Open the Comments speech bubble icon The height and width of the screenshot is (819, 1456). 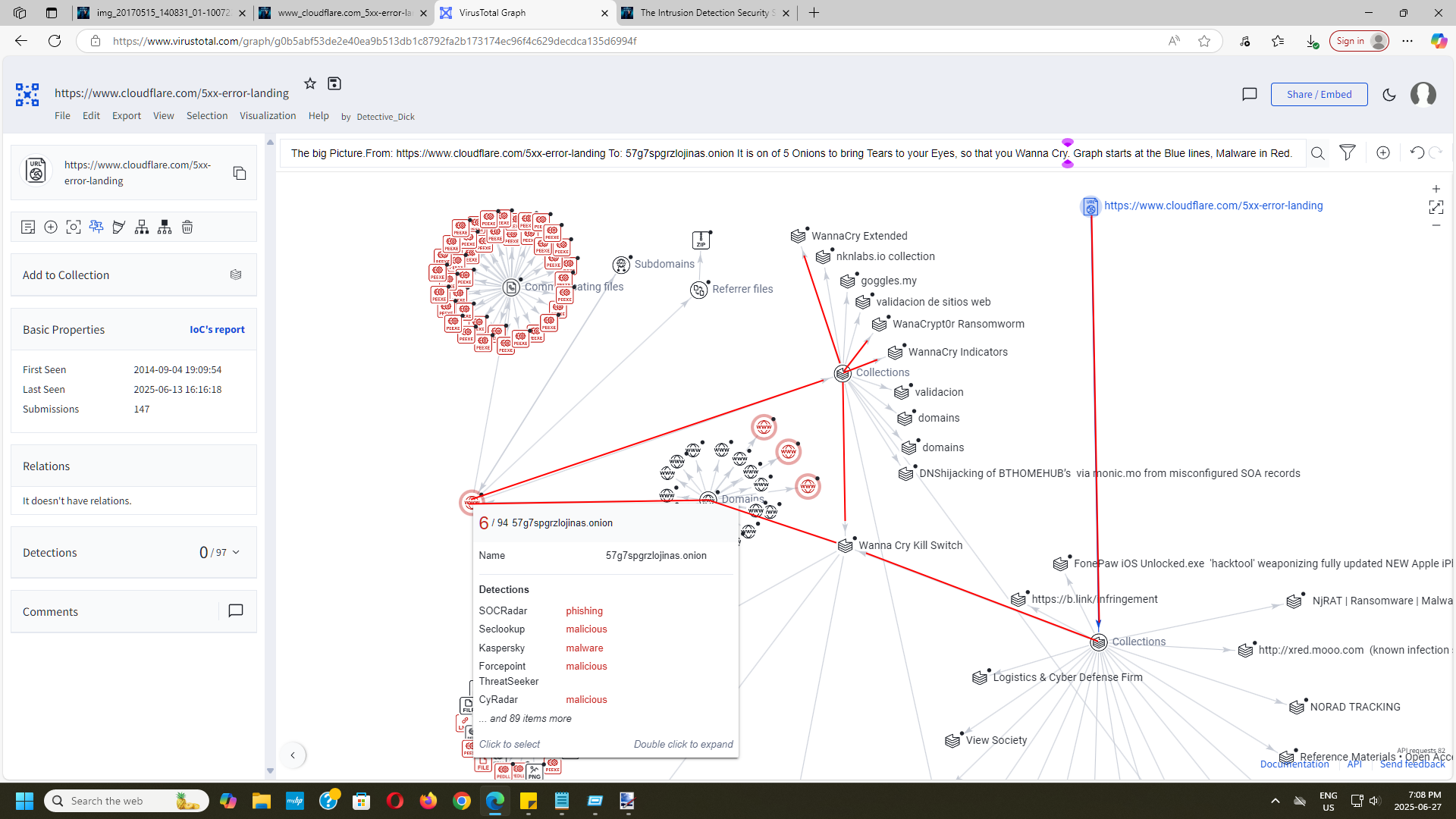[x=236, y=611]
